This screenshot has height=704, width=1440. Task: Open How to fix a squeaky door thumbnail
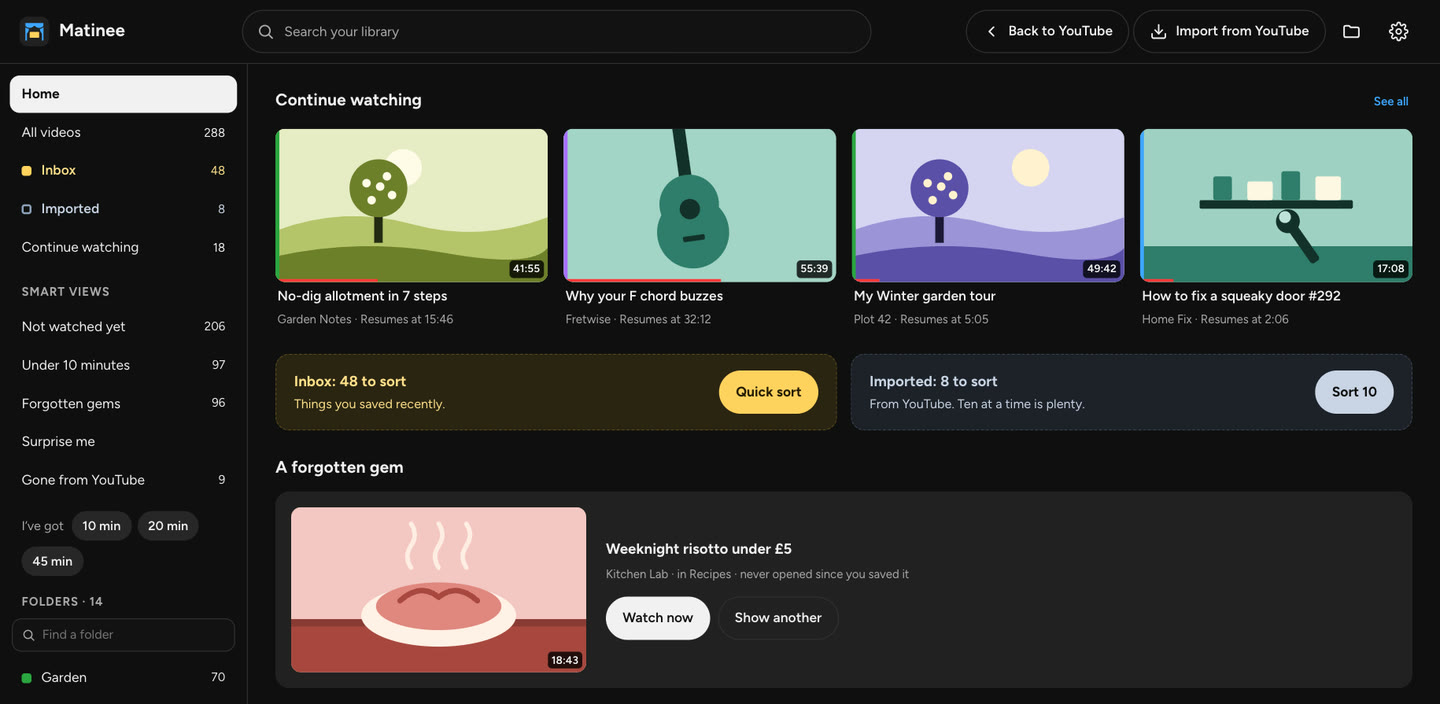click(x=1276, y=205)
